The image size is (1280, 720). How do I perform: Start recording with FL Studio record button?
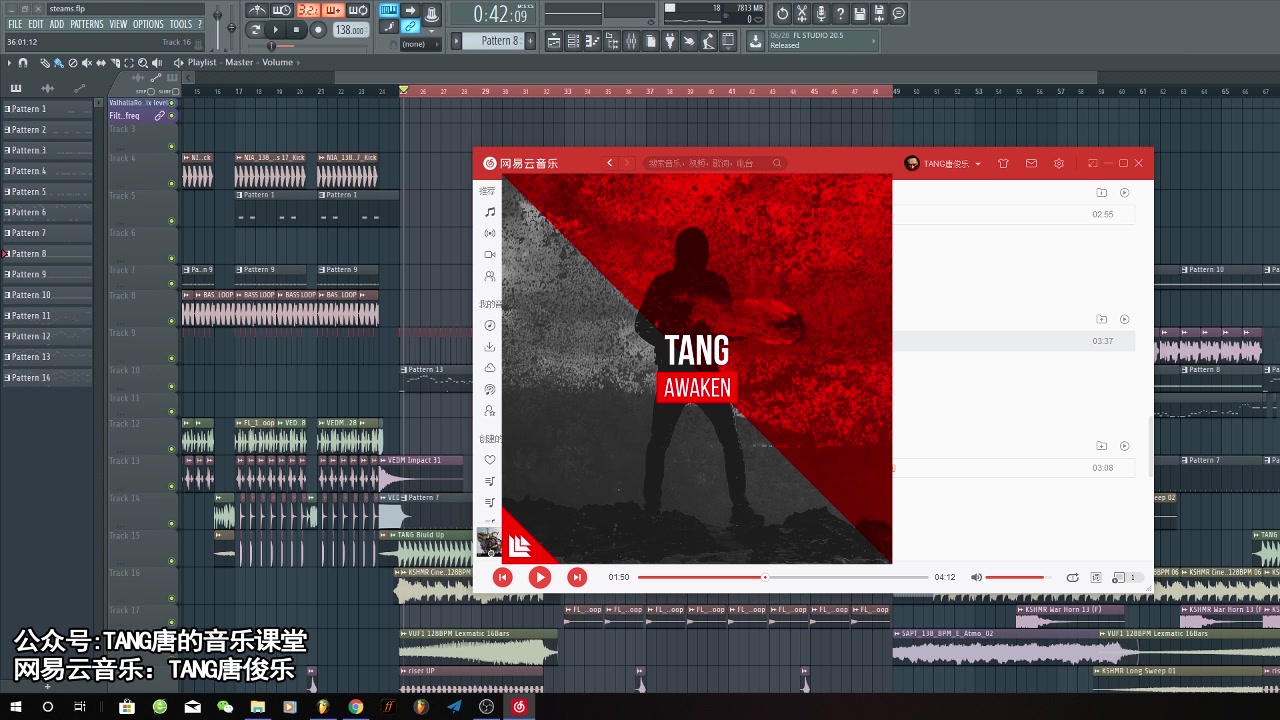[x=318, y=30]
